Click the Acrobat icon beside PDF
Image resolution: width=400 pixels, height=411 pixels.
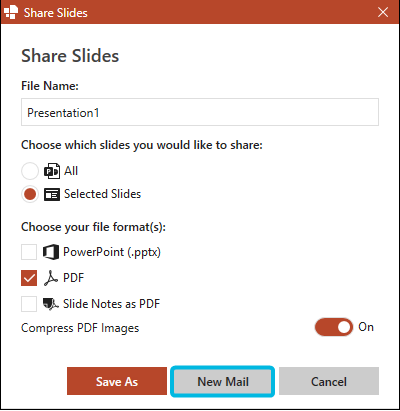[51, 278]
